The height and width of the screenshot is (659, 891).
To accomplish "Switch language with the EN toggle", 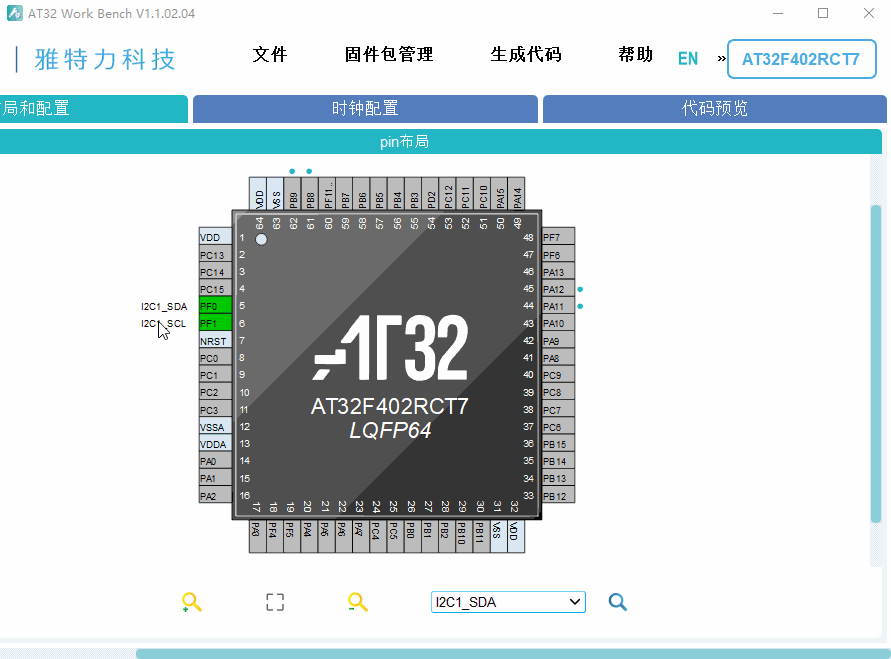I will click(688, 58).
